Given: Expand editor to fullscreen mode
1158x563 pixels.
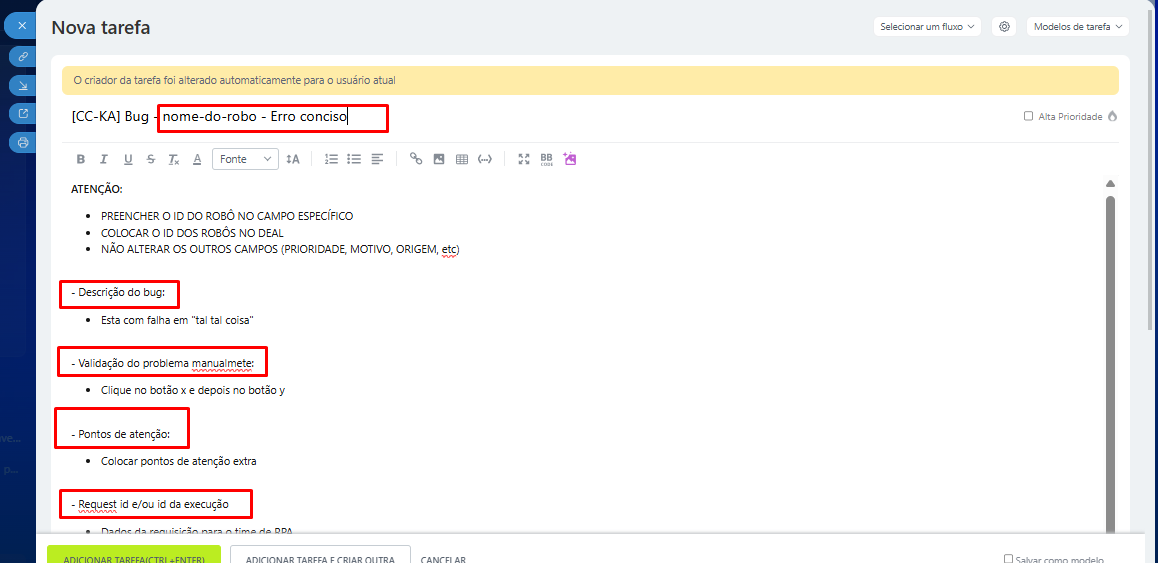Looking at the screenshot, I should pos(523,159).
